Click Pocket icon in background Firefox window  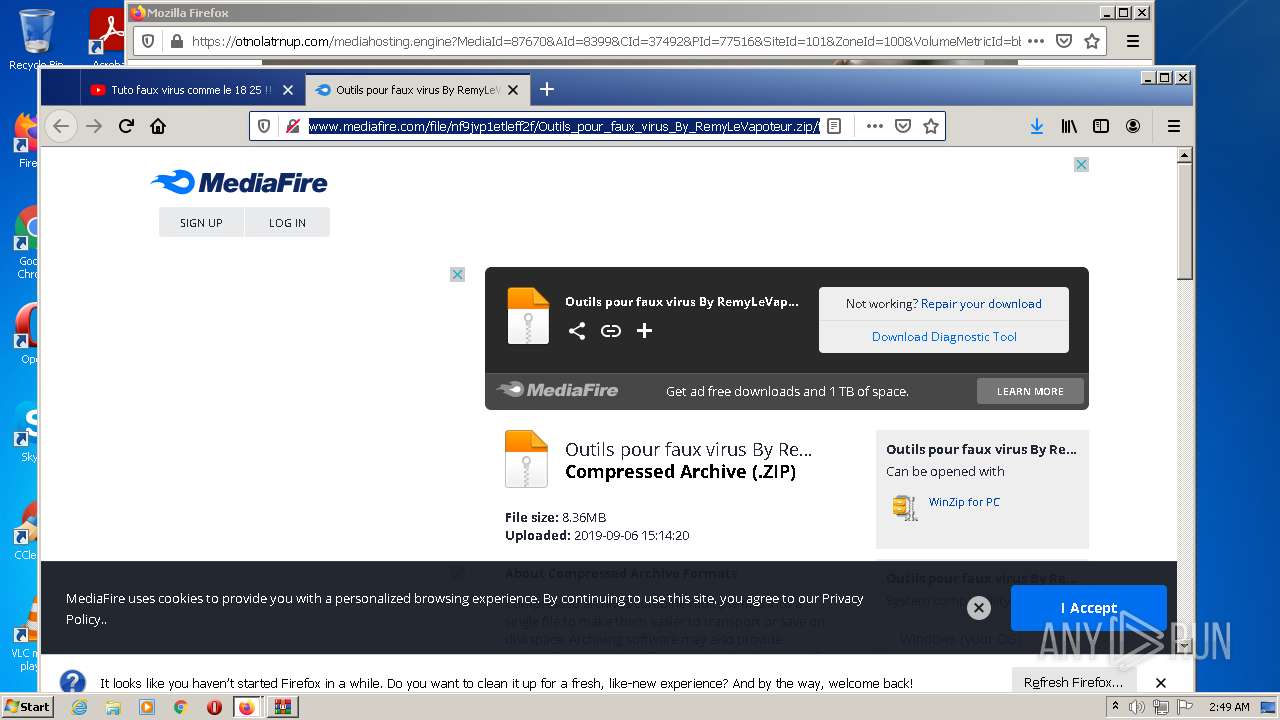[x=1064, y=41]
